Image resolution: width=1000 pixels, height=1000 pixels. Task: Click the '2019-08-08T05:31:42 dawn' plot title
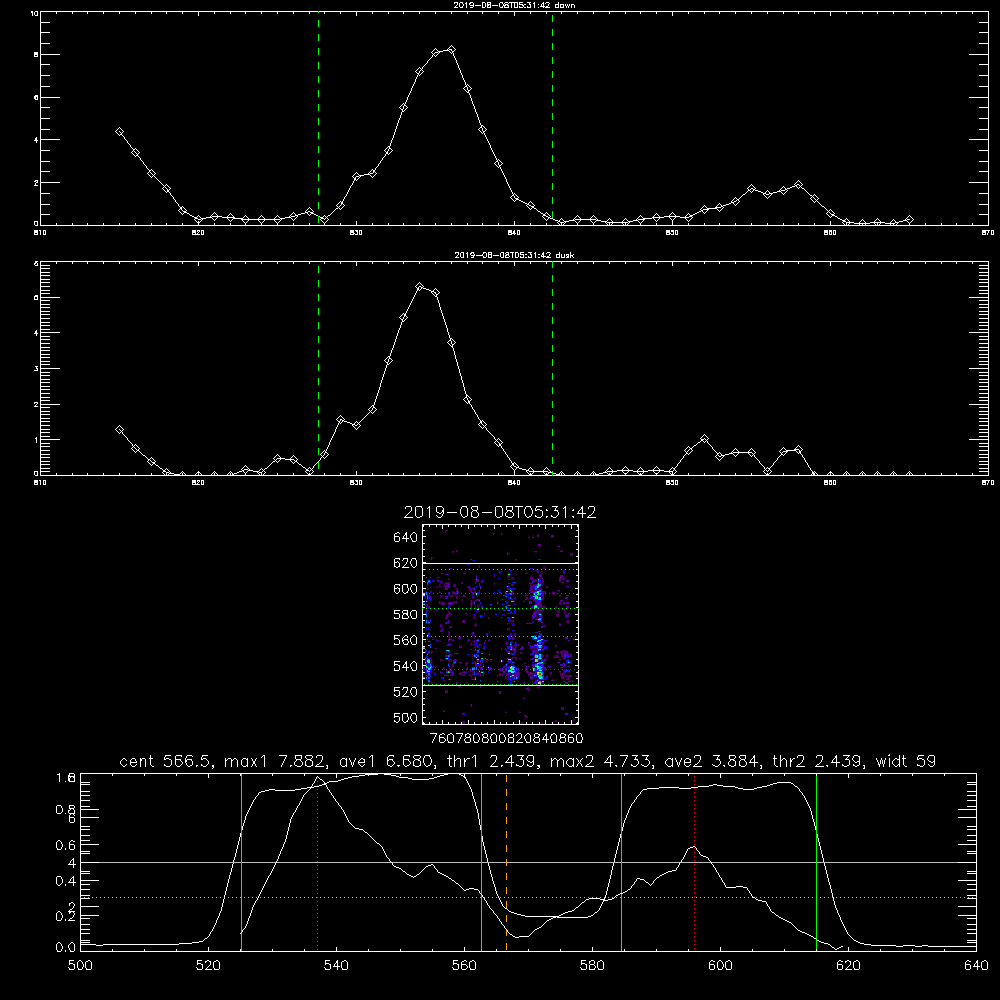(x=514, y=5)
